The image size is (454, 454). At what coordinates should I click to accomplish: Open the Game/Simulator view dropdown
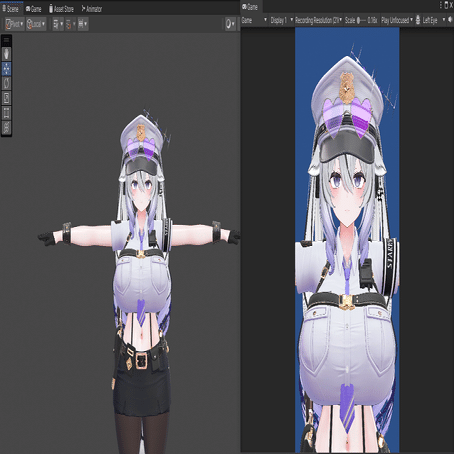pos(254,20)
